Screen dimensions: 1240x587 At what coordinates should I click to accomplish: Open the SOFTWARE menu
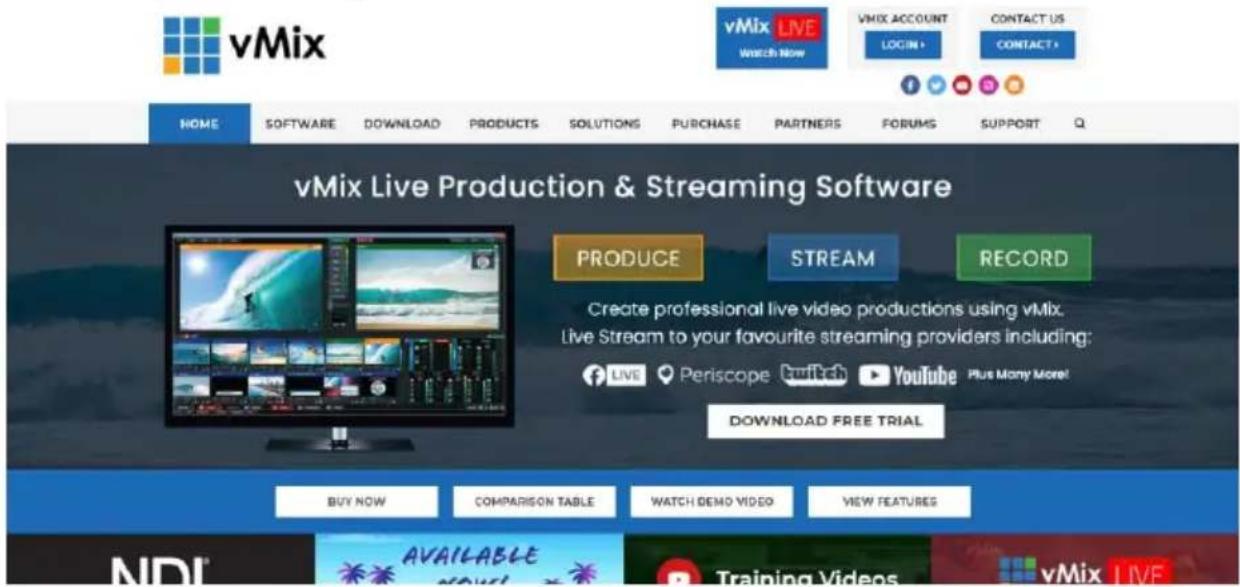(x=300, y=124)
